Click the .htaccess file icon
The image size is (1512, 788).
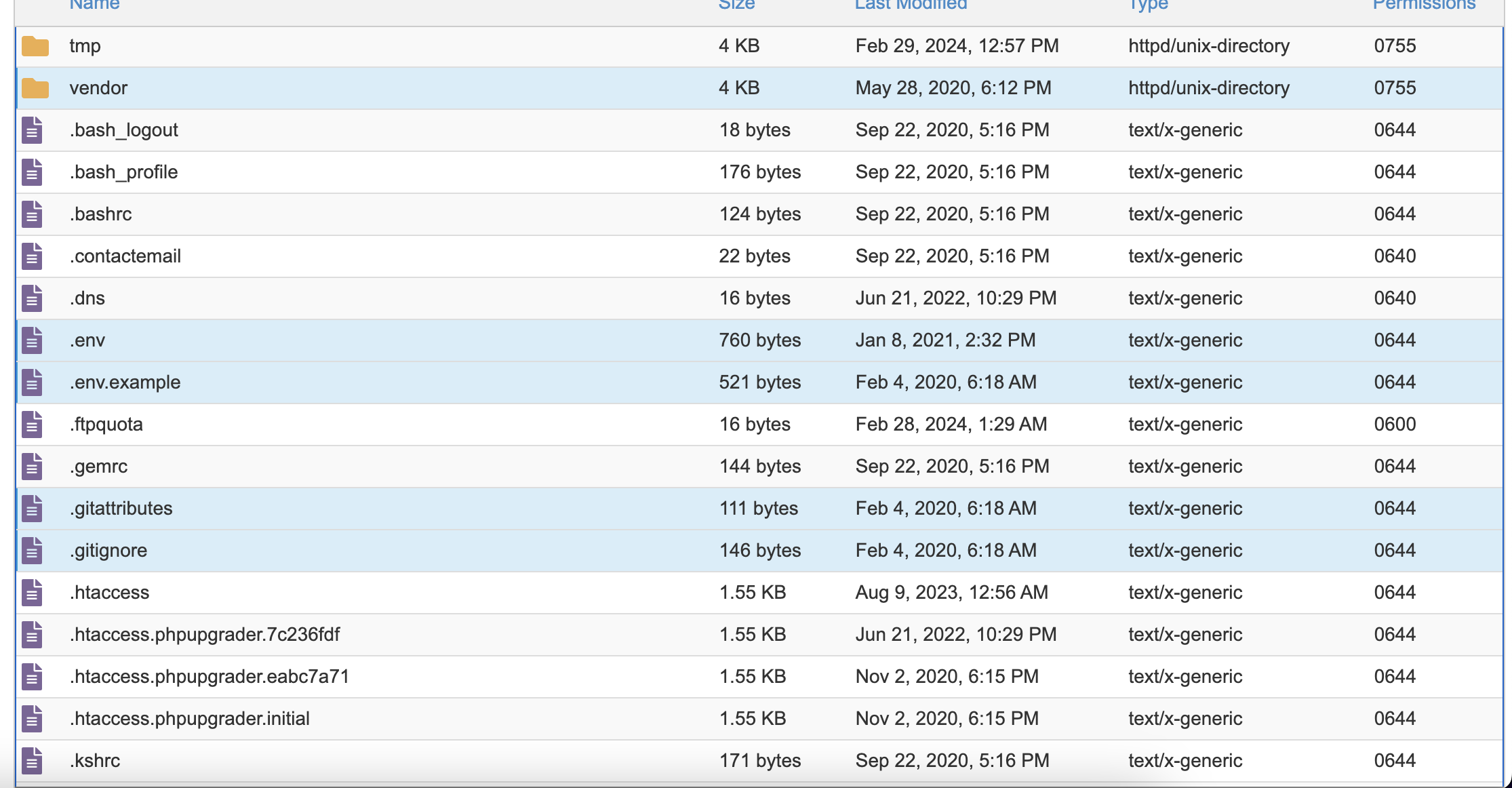point(32,593)
